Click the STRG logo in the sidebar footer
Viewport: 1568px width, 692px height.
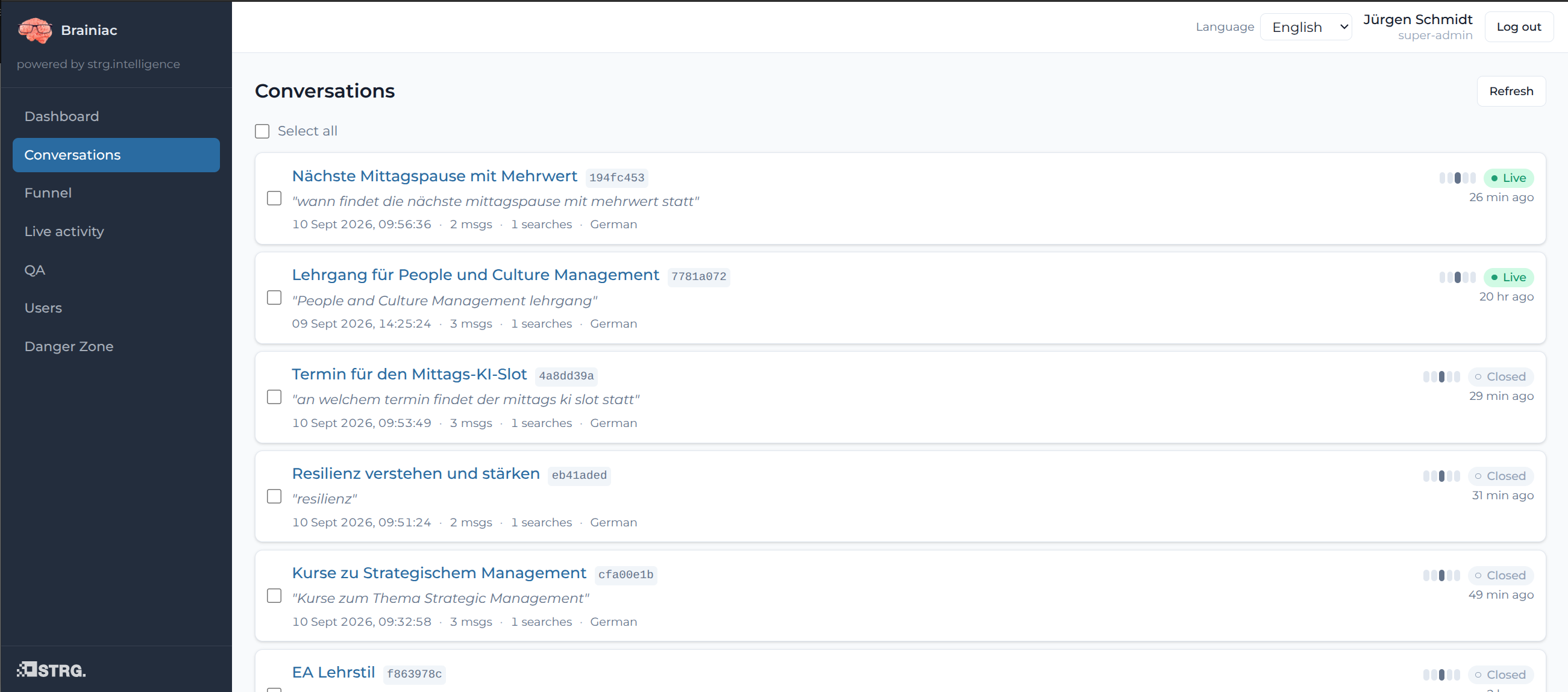point(51,670)
